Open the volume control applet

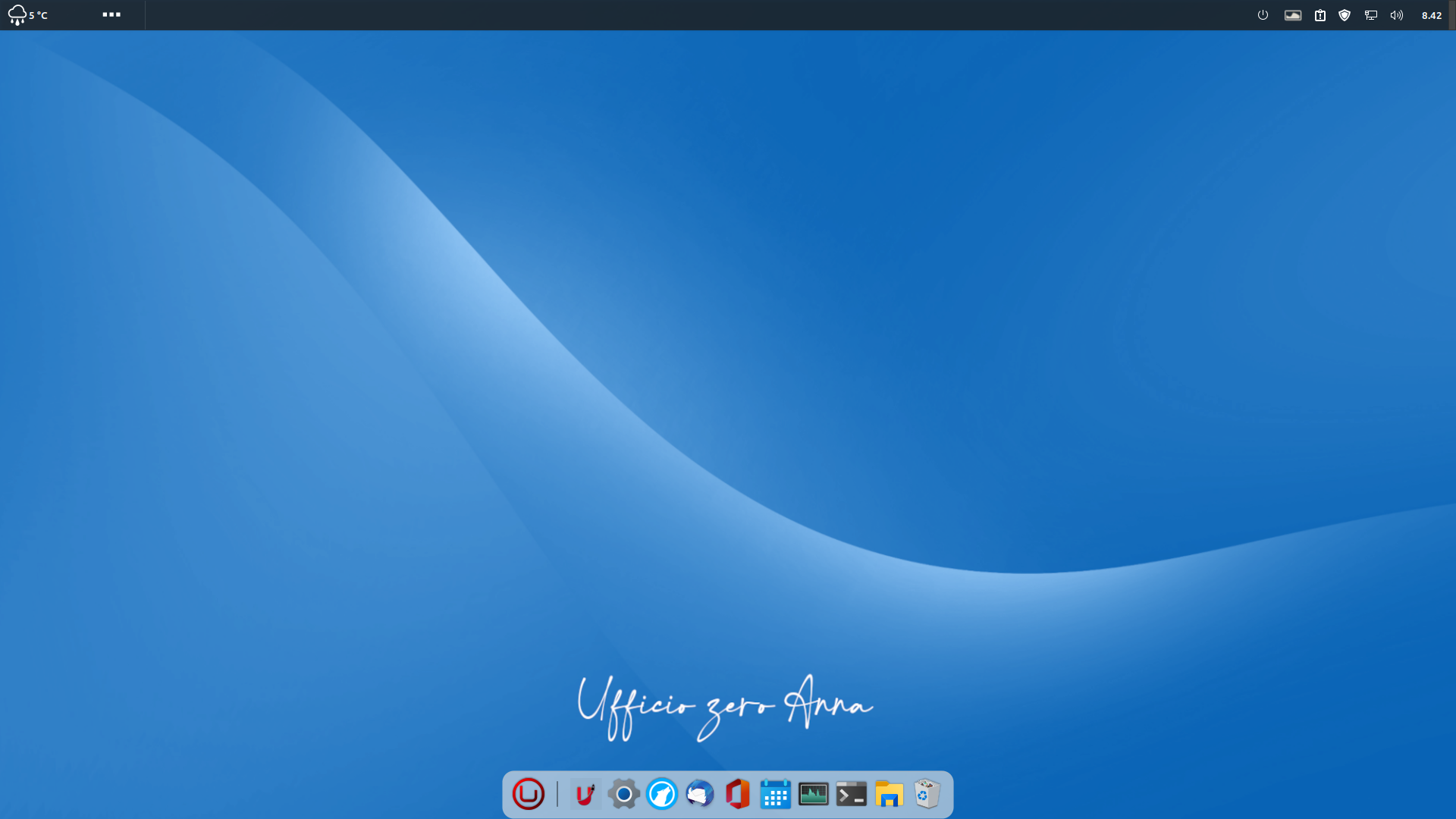pyautogui.click(x=1397, y=15)
